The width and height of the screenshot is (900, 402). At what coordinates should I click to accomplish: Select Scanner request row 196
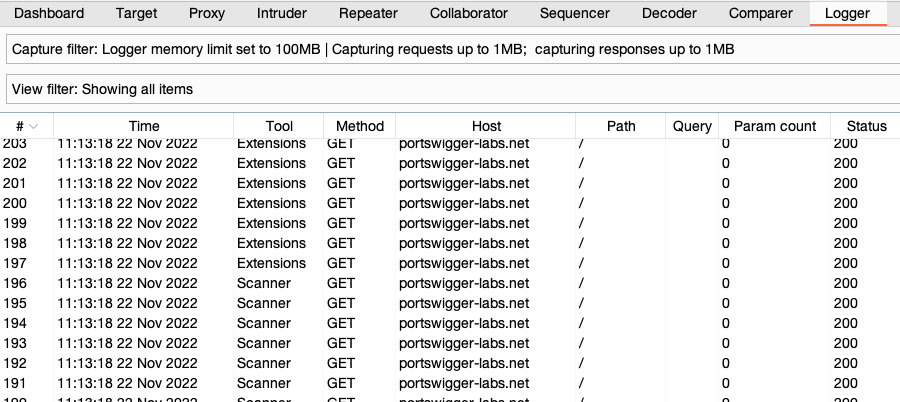(300, 283)
